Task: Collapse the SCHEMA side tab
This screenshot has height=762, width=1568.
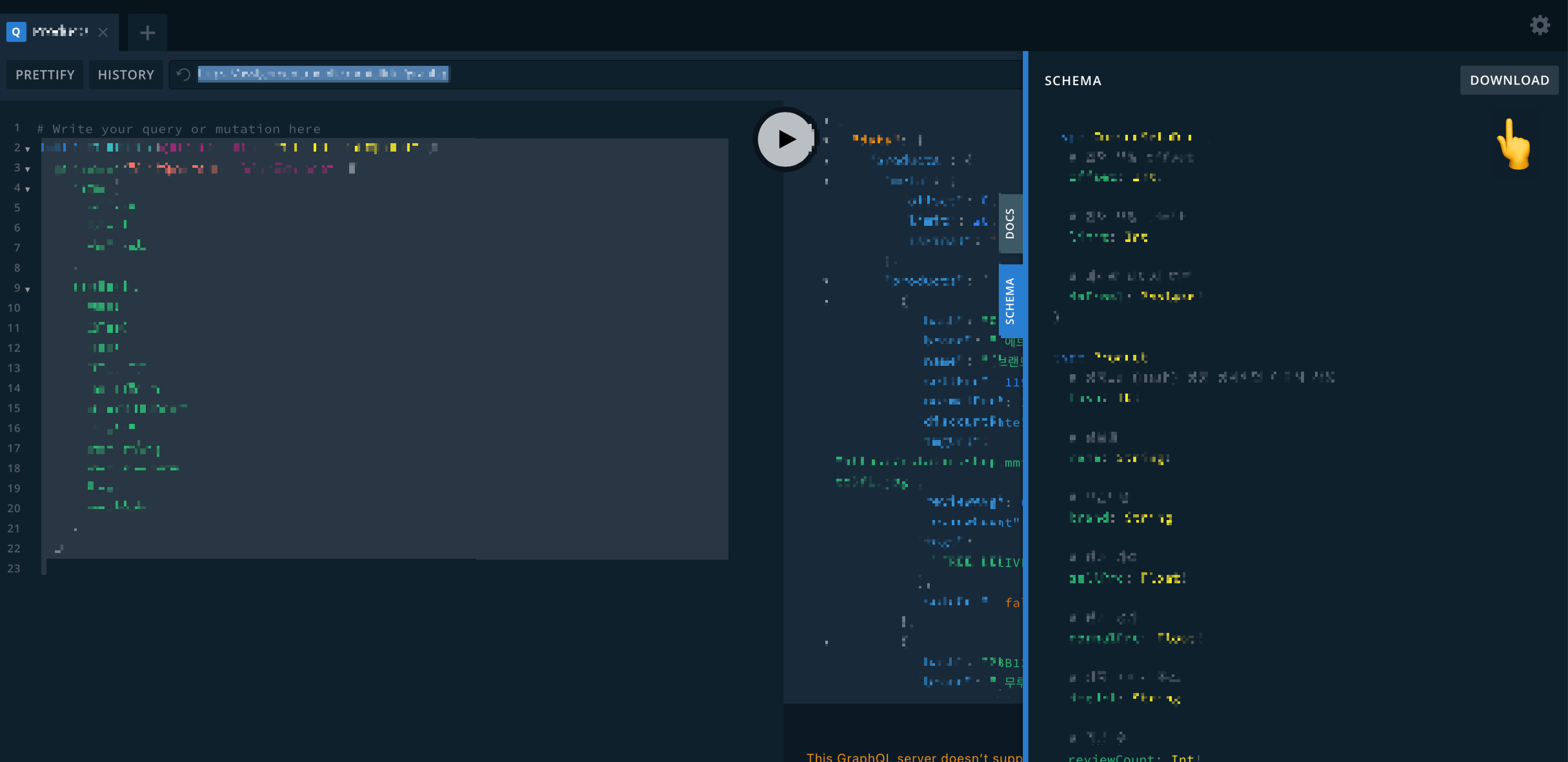Action: [1010, 301]
